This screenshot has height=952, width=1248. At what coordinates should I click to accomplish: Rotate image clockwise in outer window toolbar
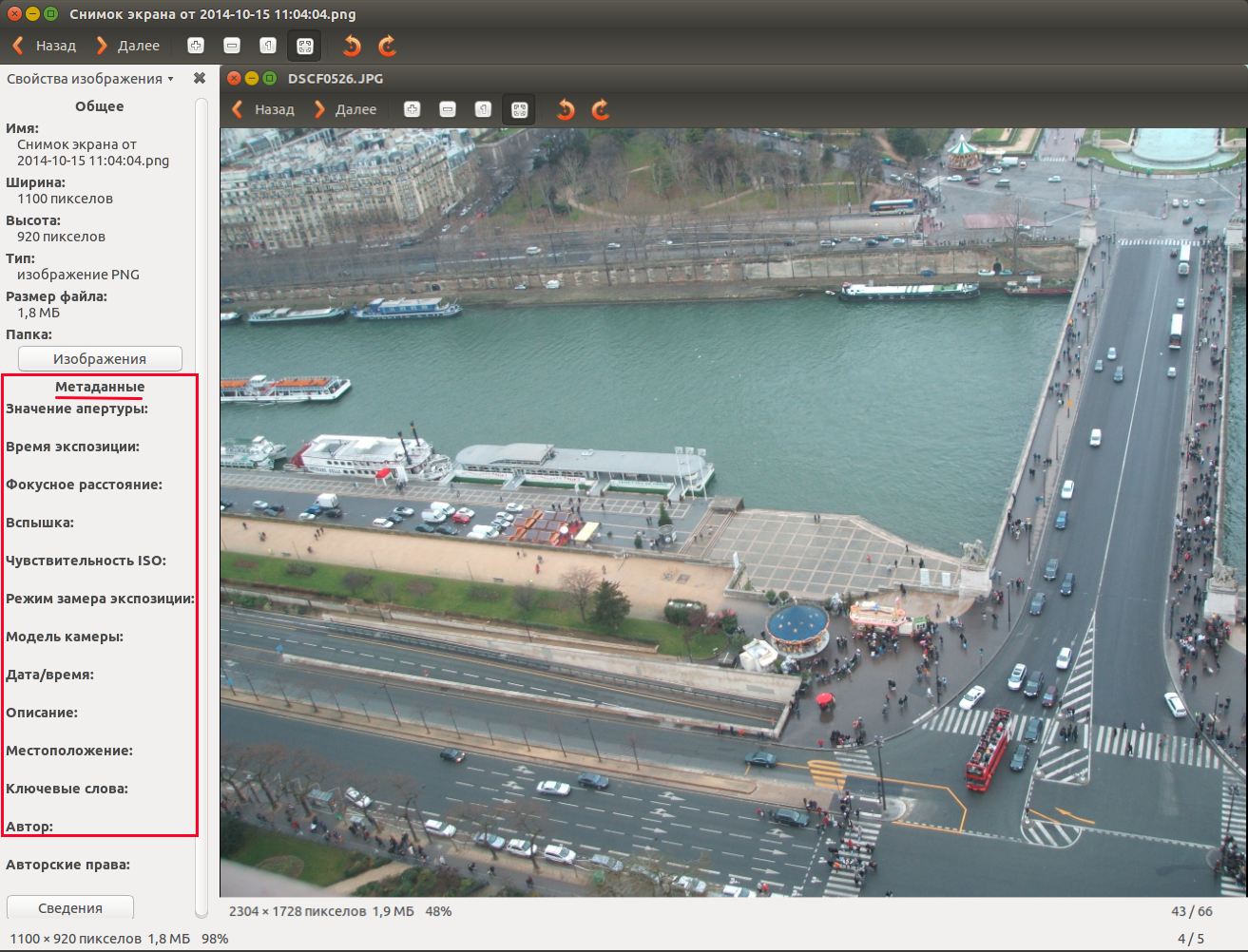click(x=387, y=46)
